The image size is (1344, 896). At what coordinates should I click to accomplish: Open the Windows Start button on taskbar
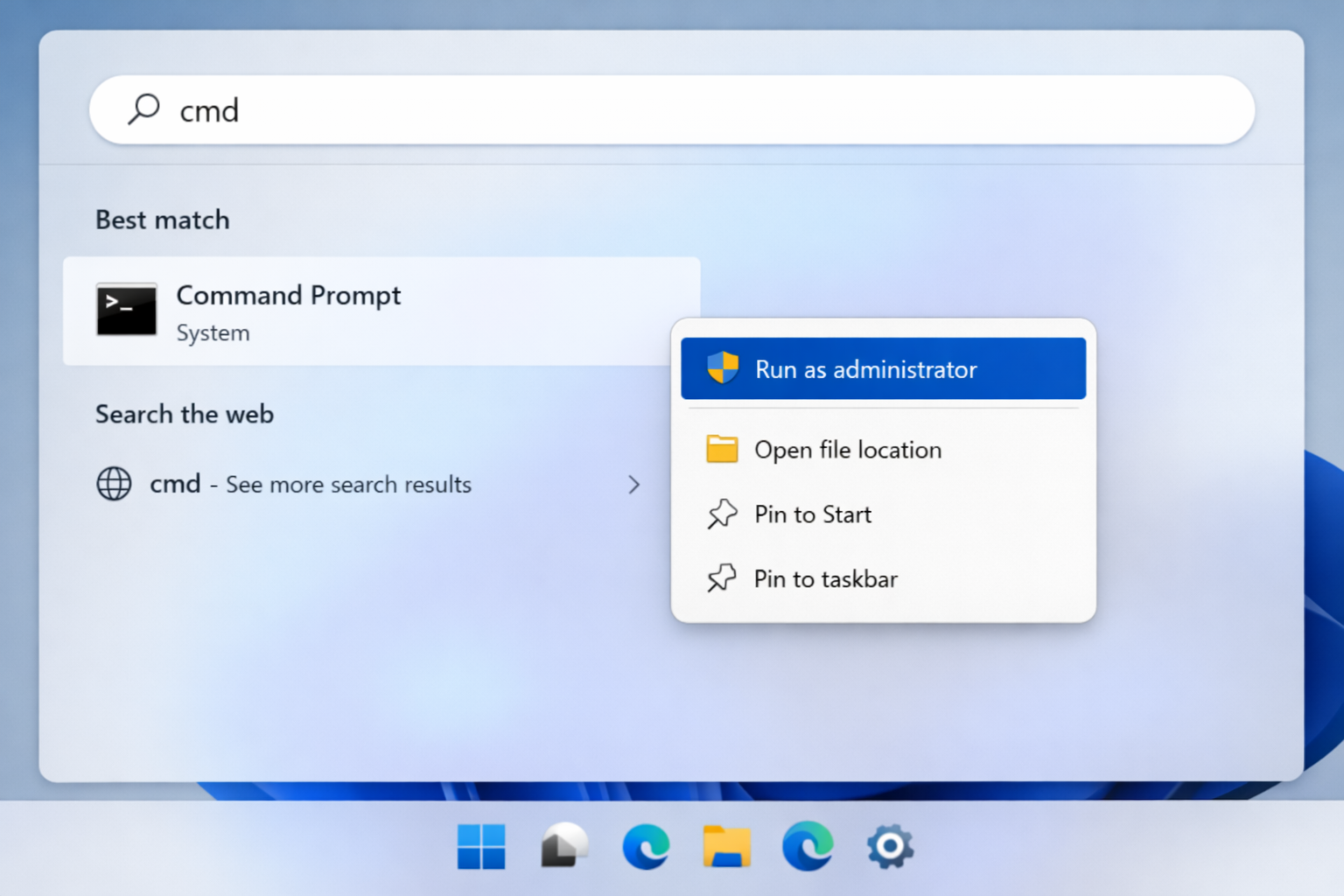(481, 847)
